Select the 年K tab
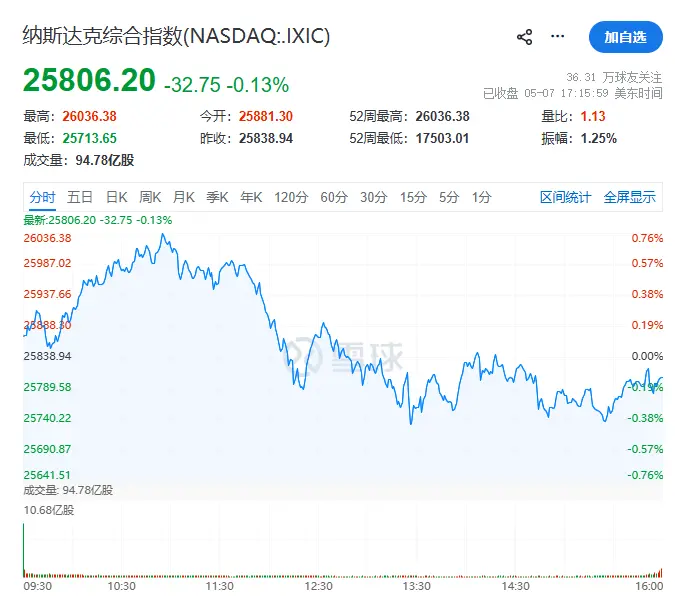 pos(251,197)
